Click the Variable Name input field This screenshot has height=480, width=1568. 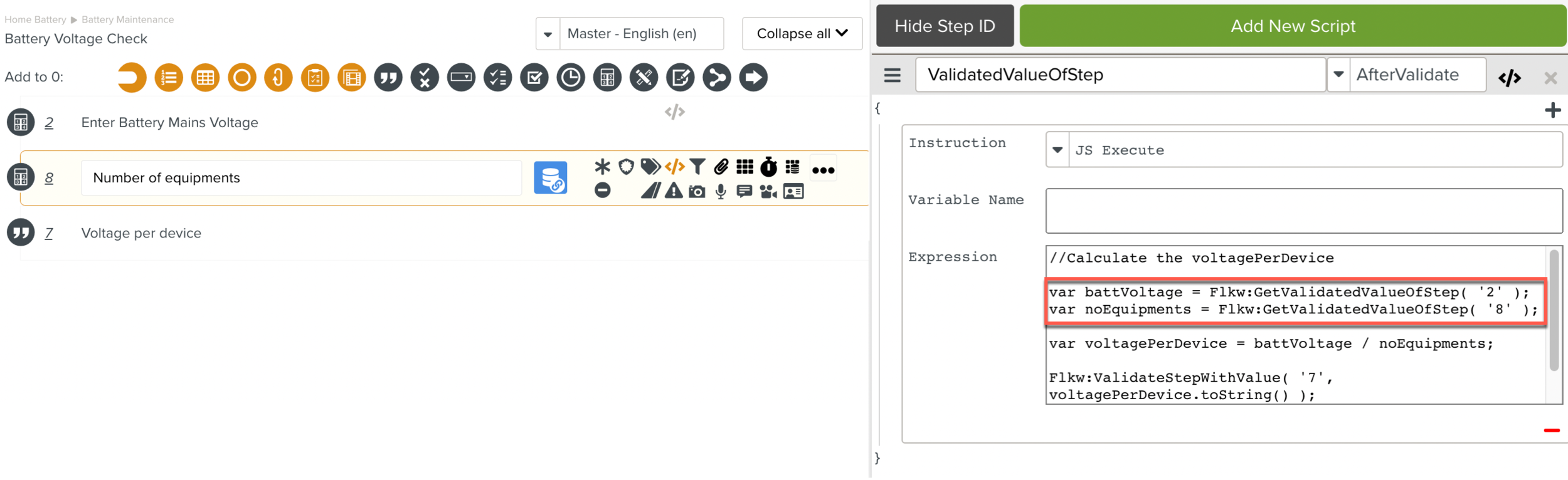[x=1303, y=211]
